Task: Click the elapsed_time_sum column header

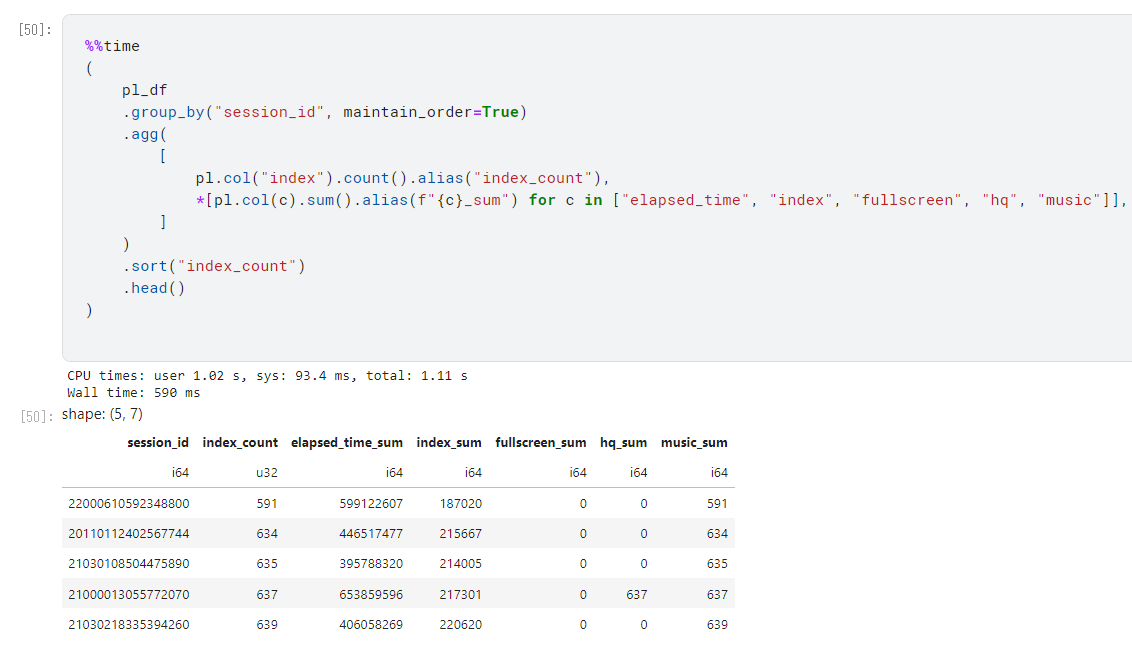Action: click(x=347, y=442)
